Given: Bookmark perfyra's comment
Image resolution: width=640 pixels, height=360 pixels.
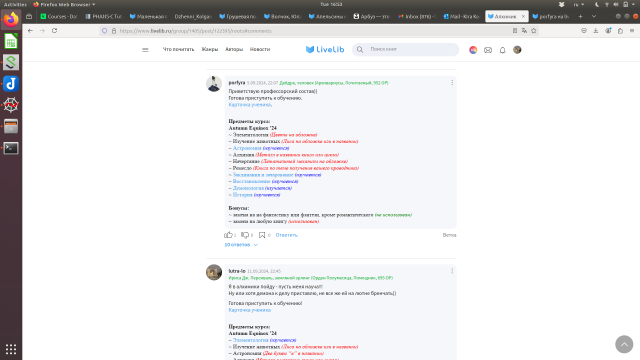Looking at the screenshot, I should pyautogui.click(x=262, y=235).
